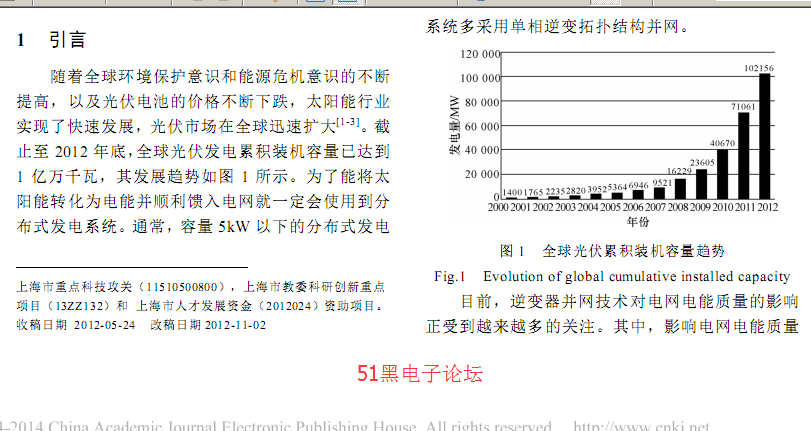Click the x-axis year label 2006
This screenshot has width=811, height=431.
(633, 207)
